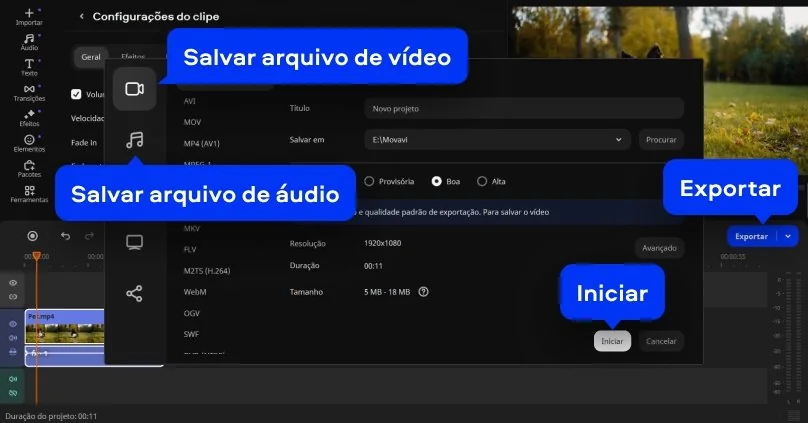
Task: Open the Áudio library in sidebar
Action: (29, 42)
